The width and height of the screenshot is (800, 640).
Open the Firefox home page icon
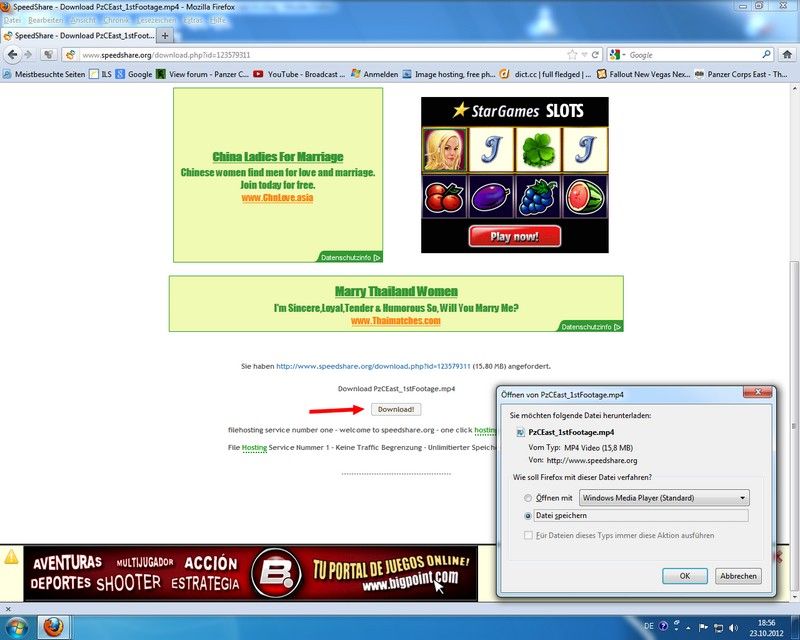pos(787,55)
